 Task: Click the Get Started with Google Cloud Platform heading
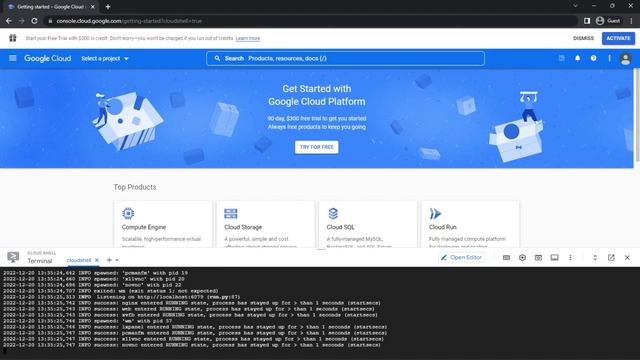point(317,95)
